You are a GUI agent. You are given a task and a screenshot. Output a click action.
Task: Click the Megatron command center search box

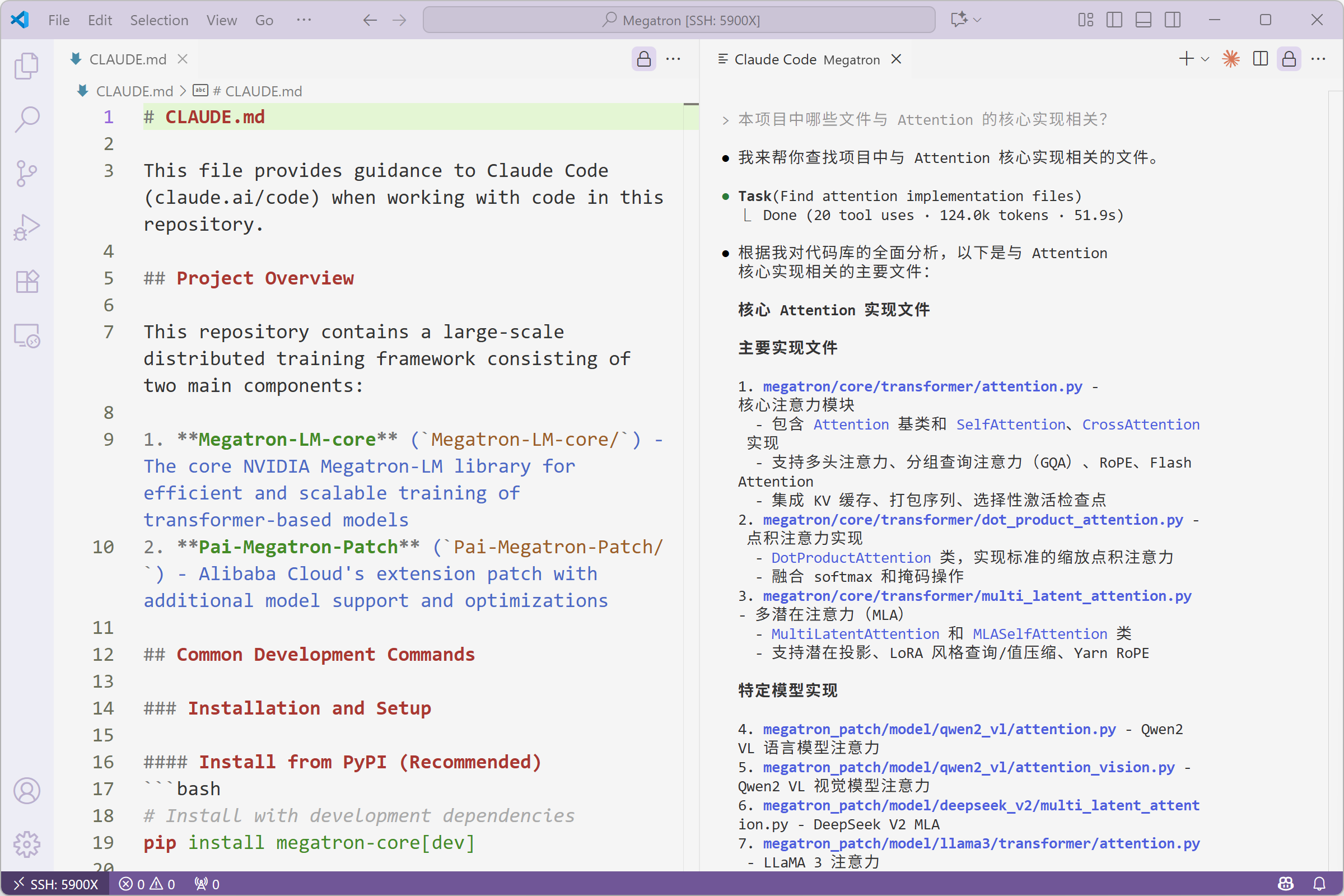coord(679,20)
